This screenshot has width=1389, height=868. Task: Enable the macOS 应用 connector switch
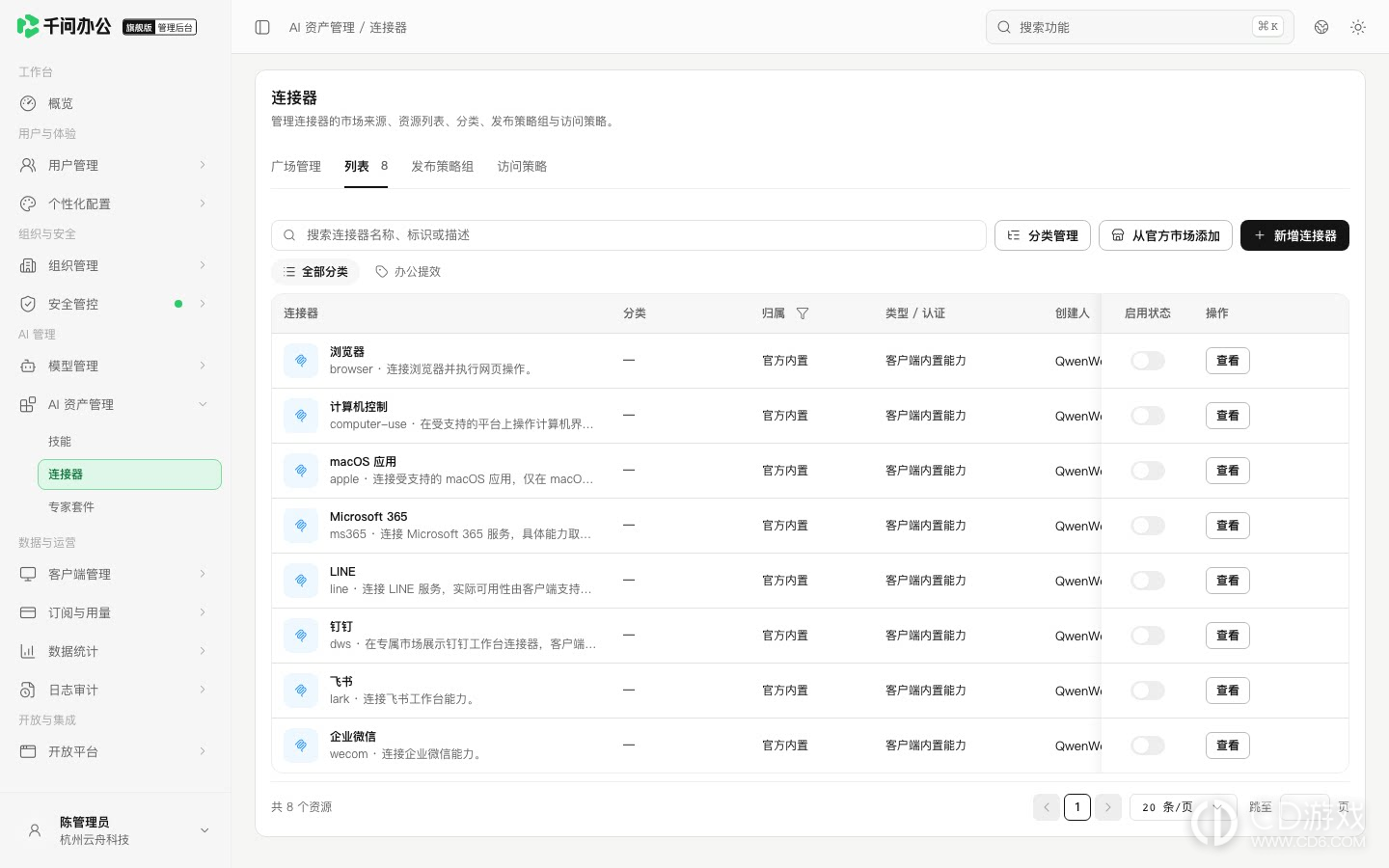point(1148,471)
